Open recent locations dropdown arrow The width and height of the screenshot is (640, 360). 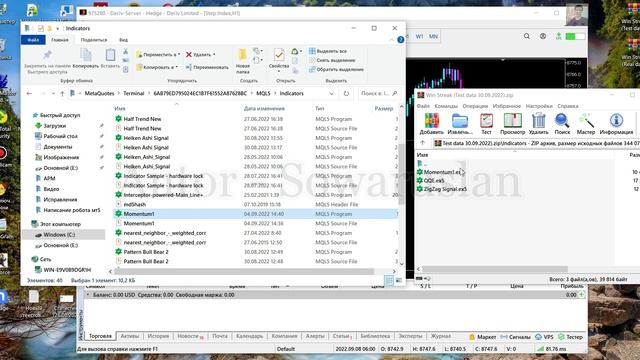pos(53,93)
